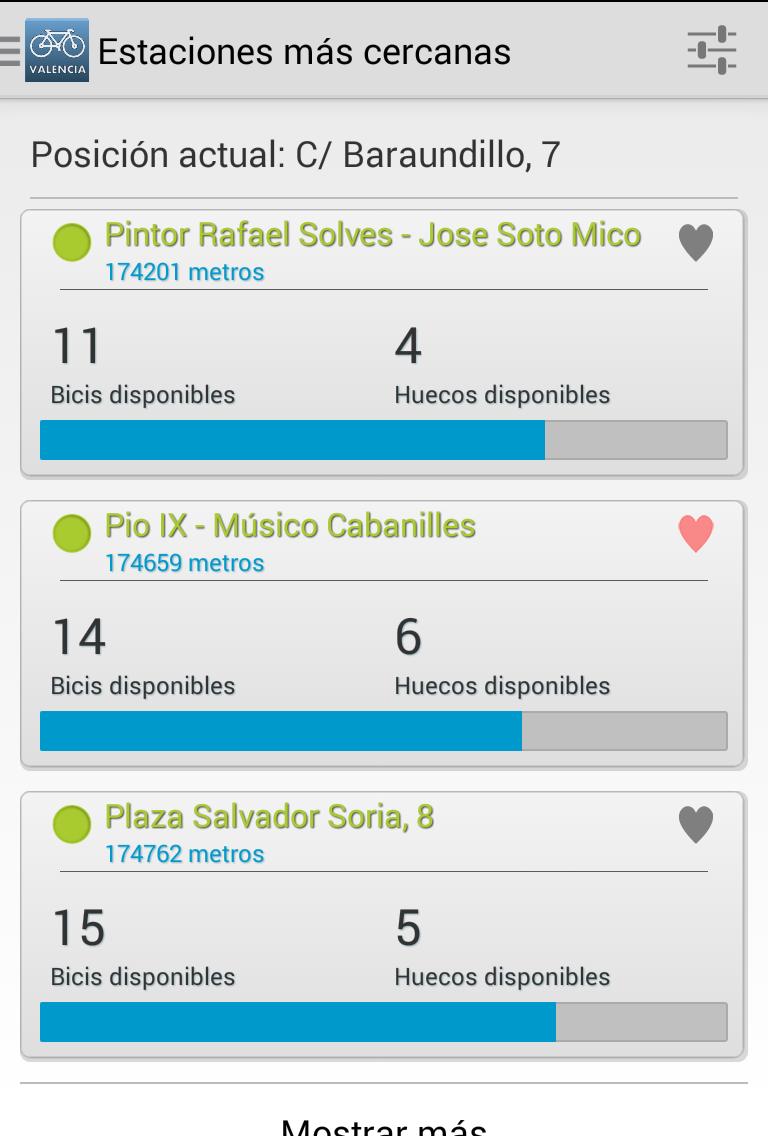This screenshot has height=1136, width=768.
Task: Open Pio IX - Músico Cabanilles station
Action: click(290, 526)
